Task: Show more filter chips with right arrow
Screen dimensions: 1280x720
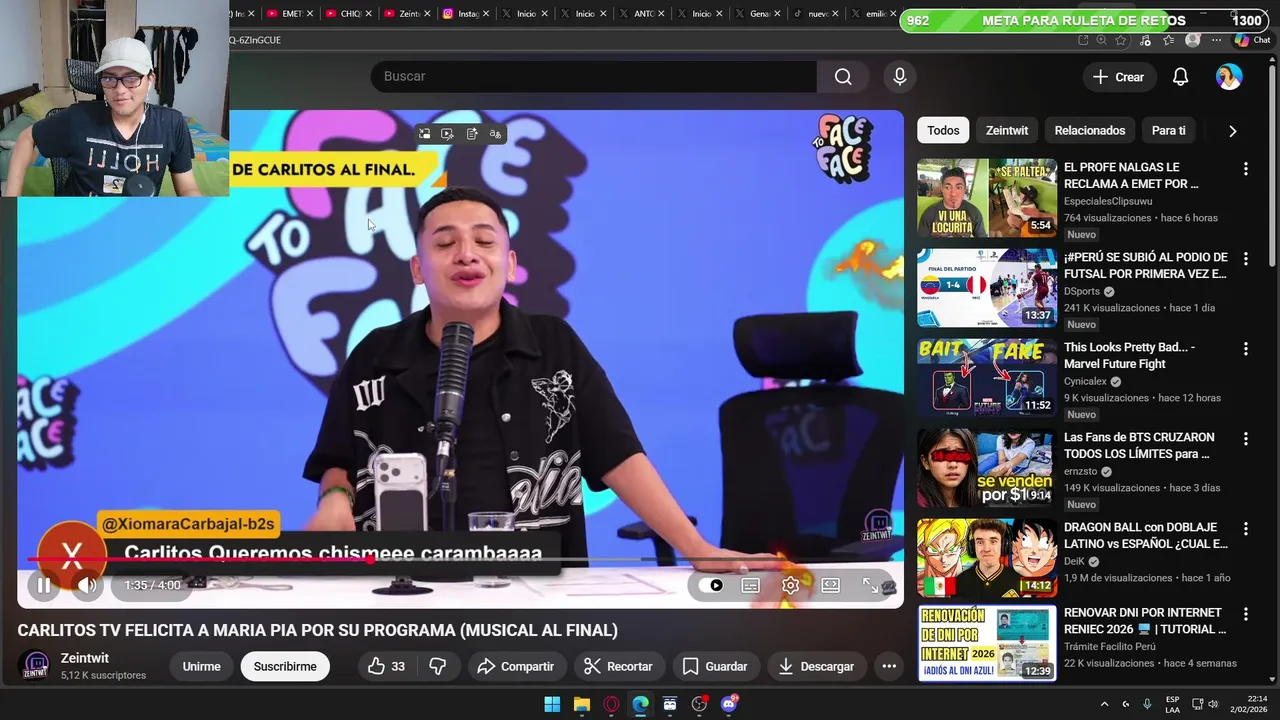Action: tap(1232, 131)
